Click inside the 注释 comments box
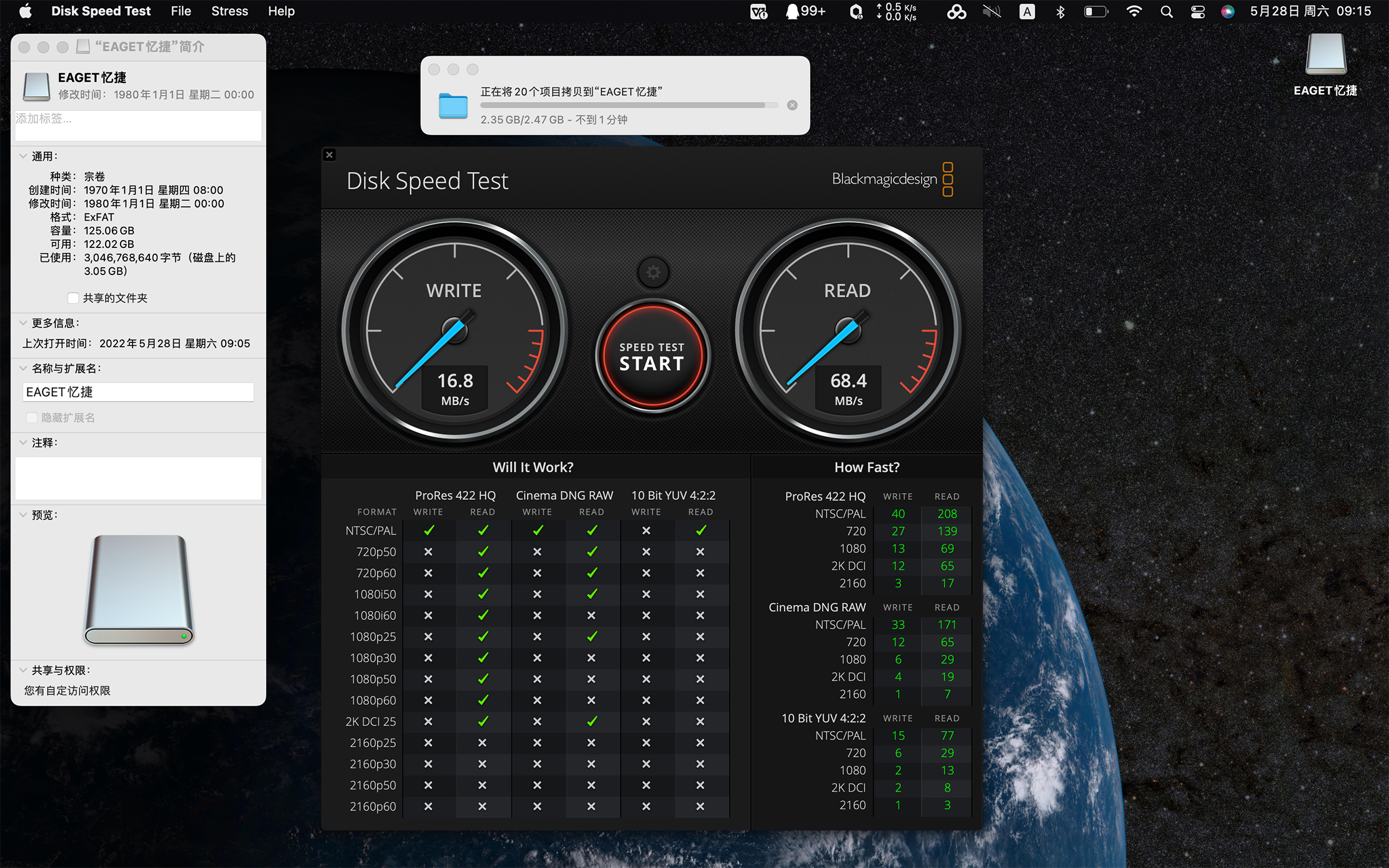Viewport: 1389px width, 868px height. [x=138, y=478]
